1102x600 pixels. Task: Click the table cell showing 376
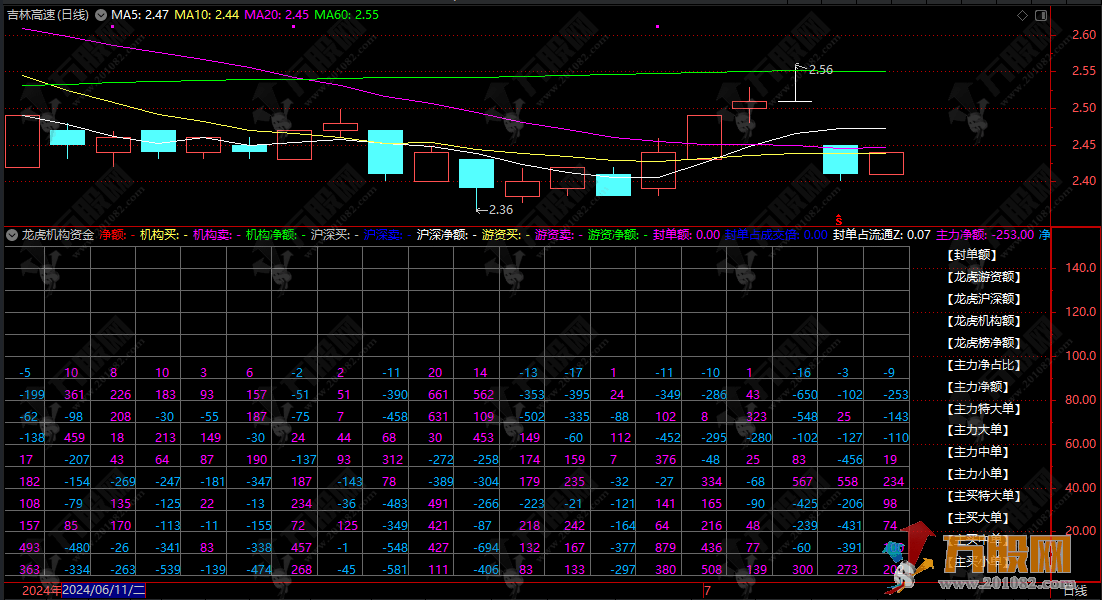click(x=666, y=459)
